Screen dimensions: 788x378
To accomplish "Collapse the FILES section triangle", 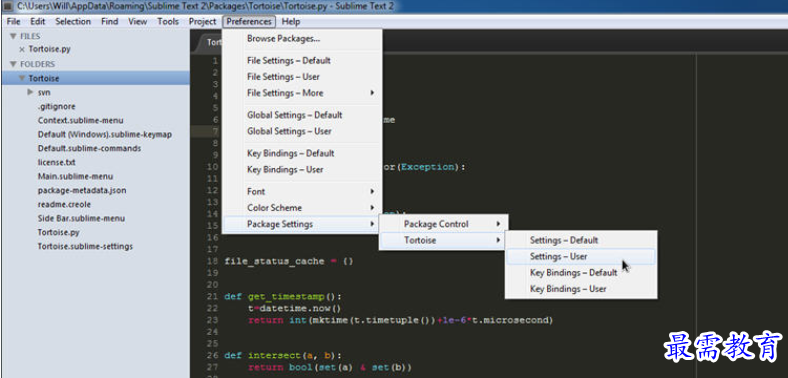I will (13, 36).
